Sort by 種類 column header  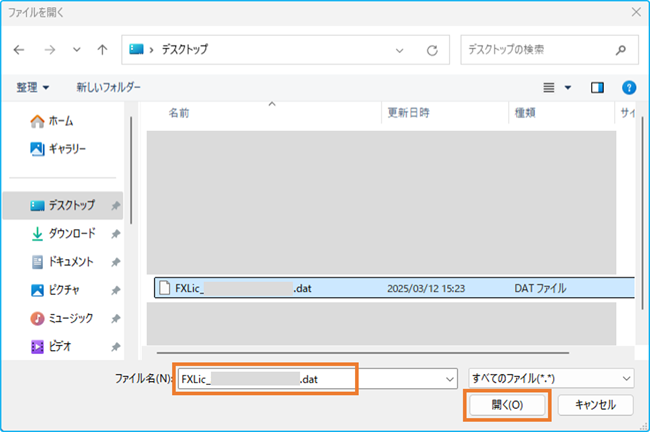click(x=525, y=113)
